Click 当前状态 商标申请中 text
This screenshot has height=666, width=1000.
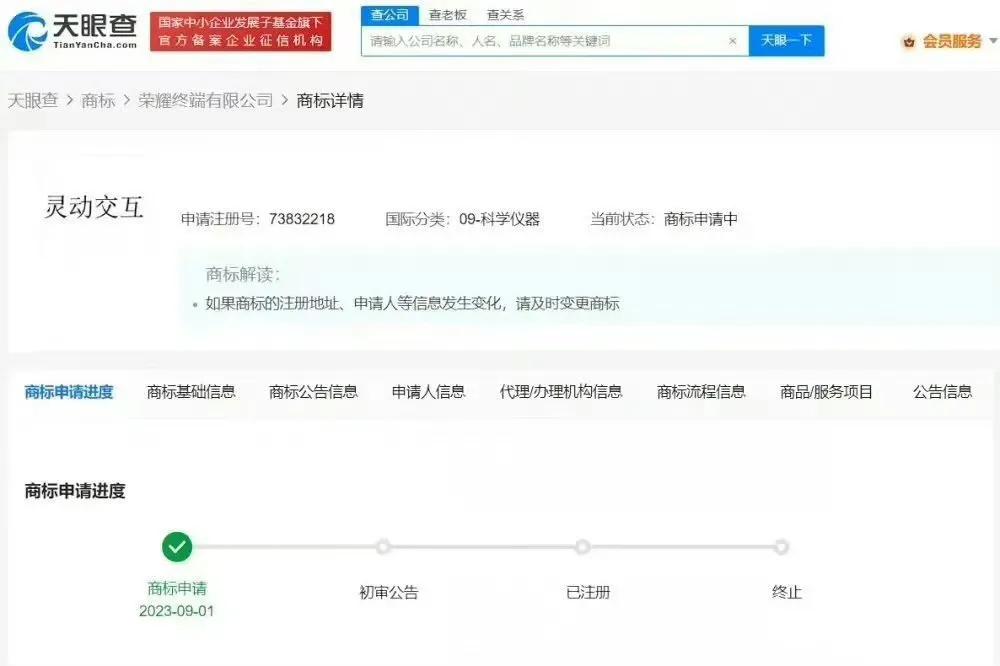click(x=663, y=219)
